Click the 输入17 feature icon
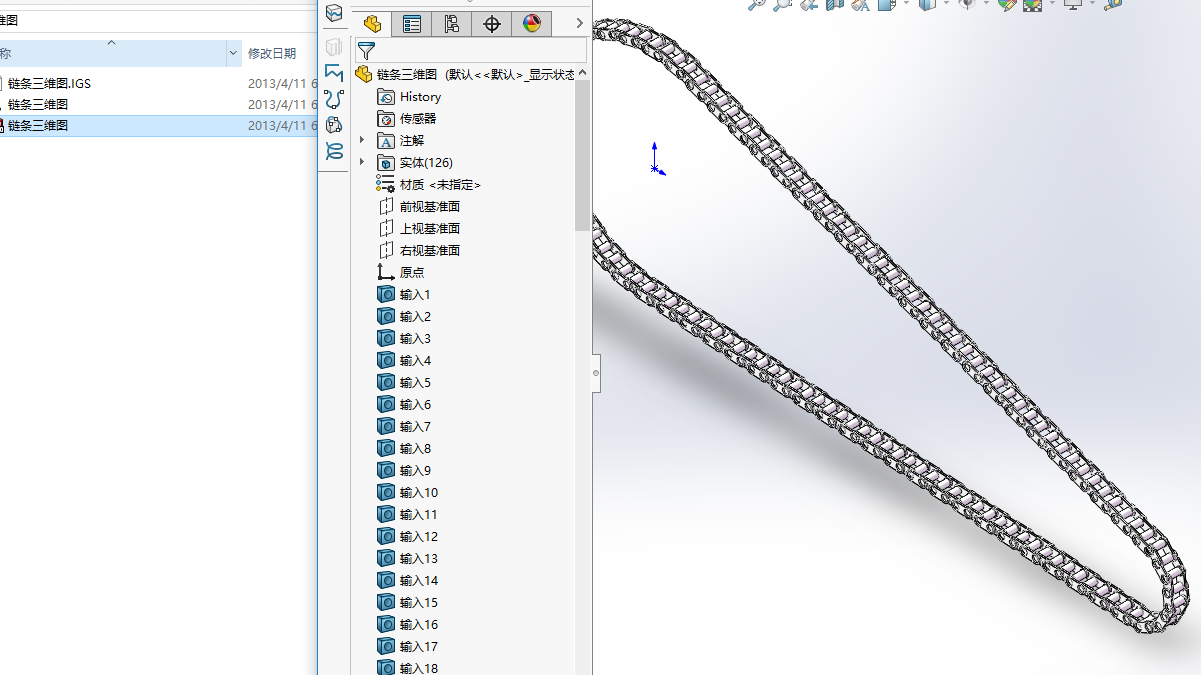Image resolution: width=1201 pixels, height=675 pixels. tap(386, 647)
